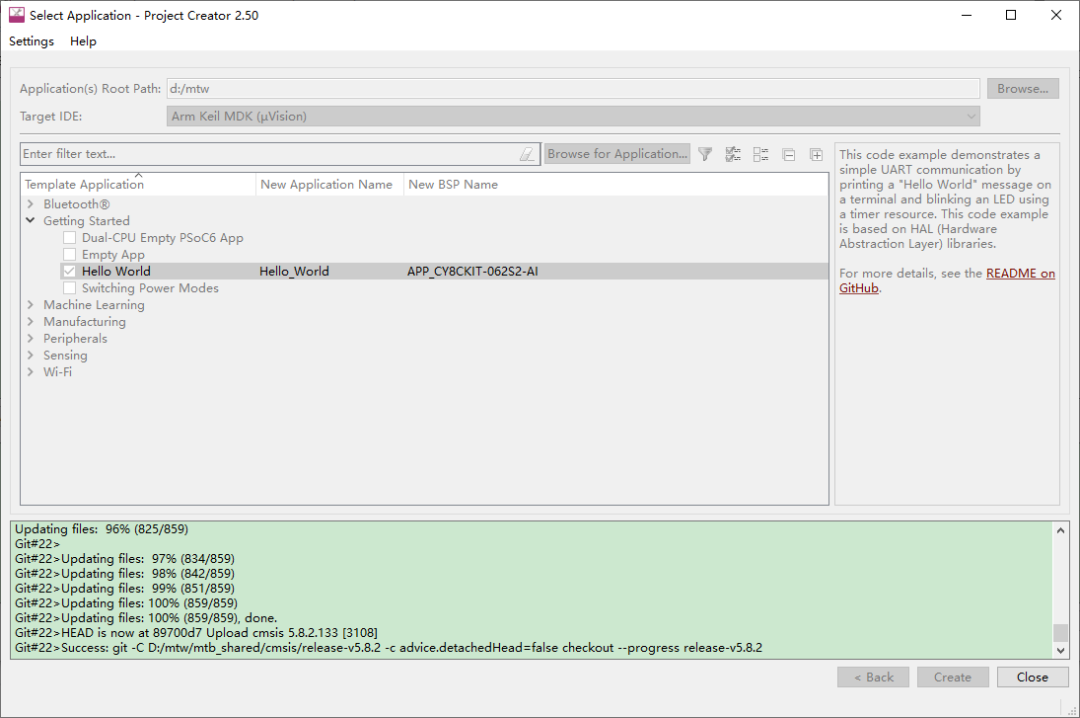This screenshot has width=1080, height=718.
Task: Expand the Manufacturing category
Action: [30, 322]
